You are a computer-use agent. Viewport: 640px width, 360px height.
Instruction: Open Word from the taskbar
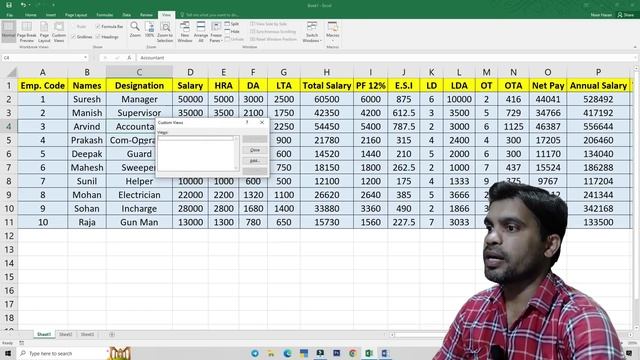coord(384,353)
